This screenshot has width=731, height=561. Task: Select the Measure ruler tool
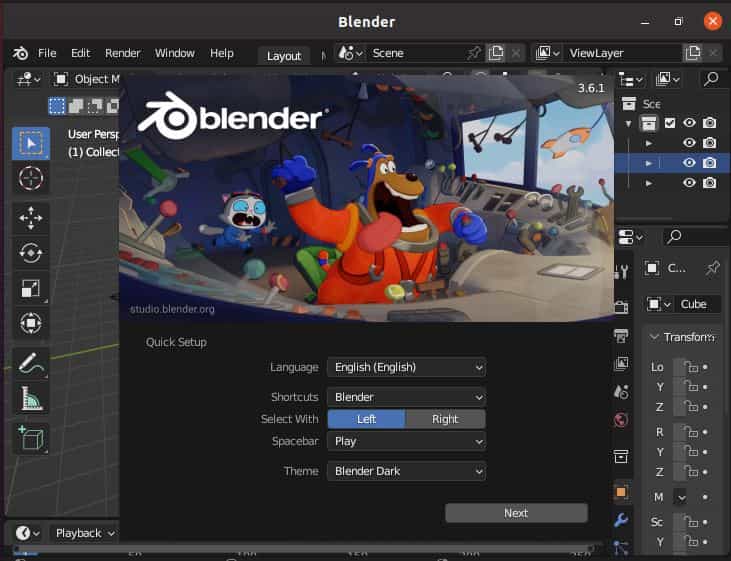[x=31, y=398]
